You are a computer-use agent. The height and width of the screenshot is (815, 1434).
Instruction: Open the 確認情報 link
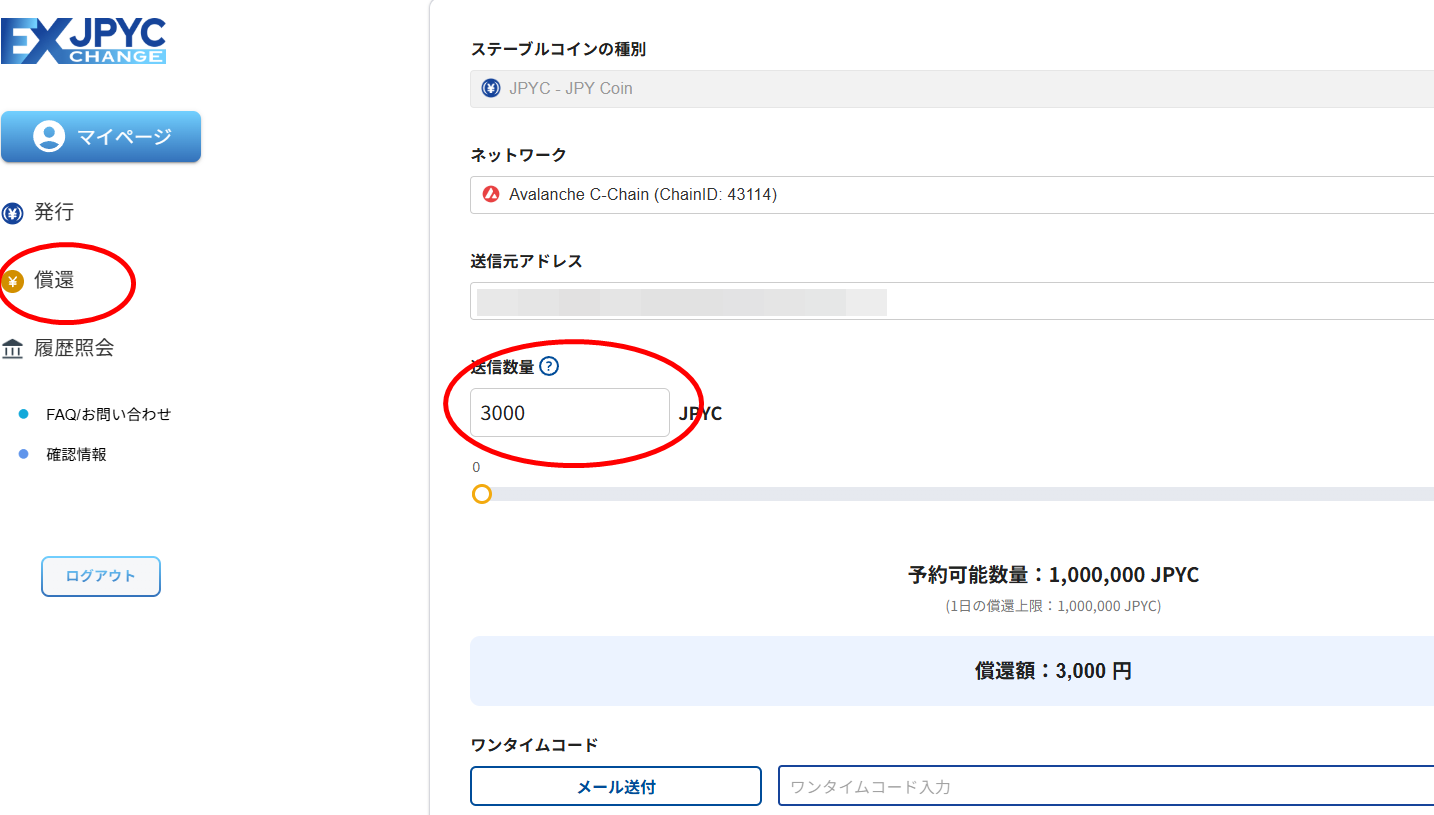click(76, 454)
